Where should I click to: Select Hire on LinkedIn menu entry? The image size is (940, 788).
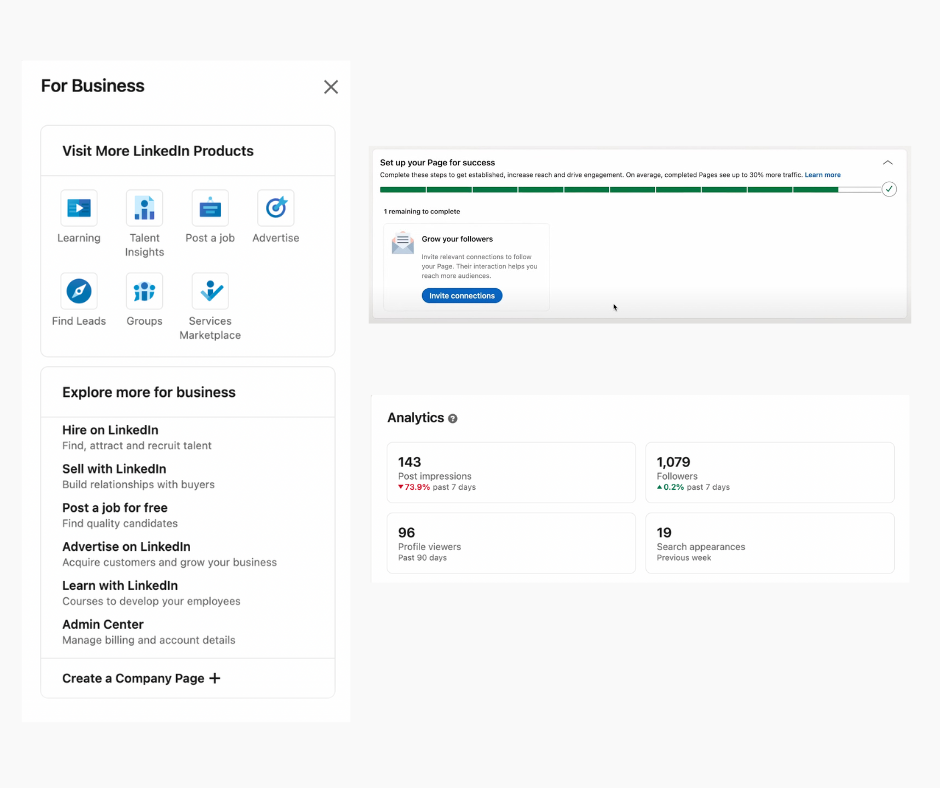pyautogui.click(x=110, y=430)
